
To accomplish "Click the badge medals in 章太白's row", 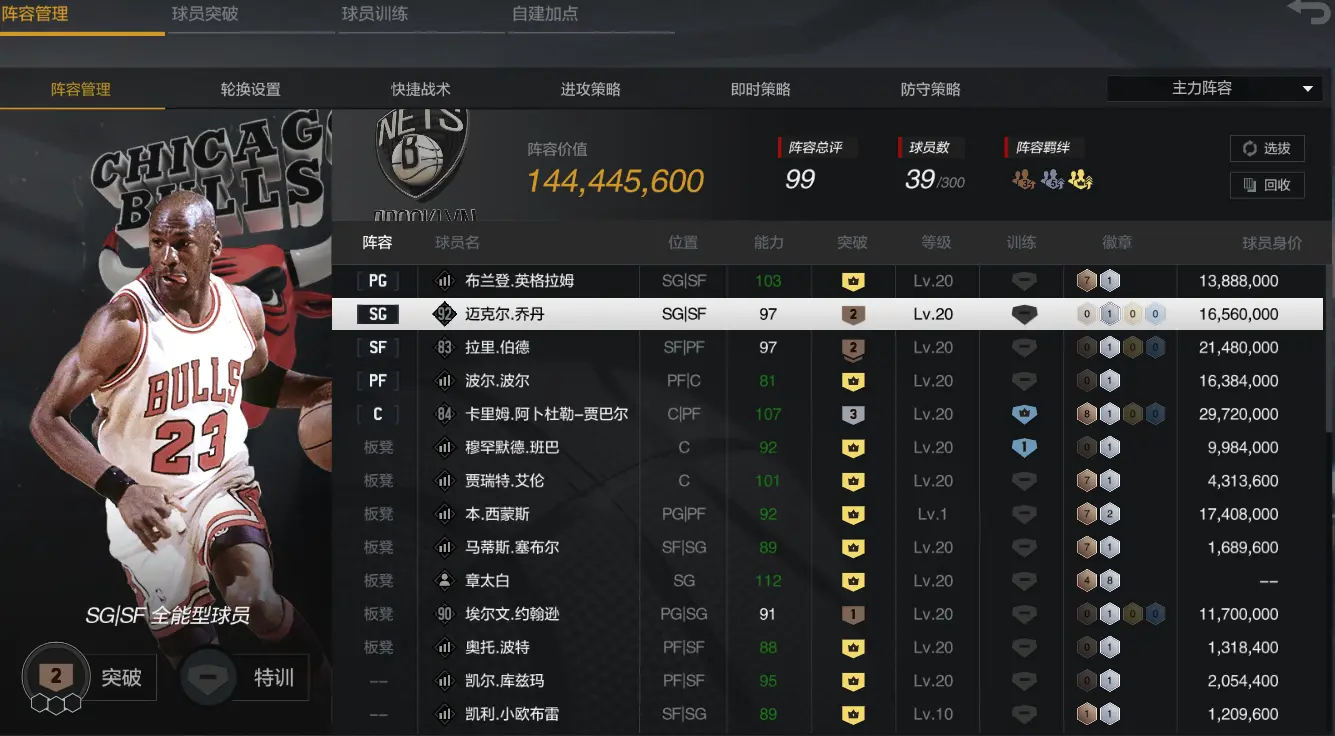I will coord(1098,581).
